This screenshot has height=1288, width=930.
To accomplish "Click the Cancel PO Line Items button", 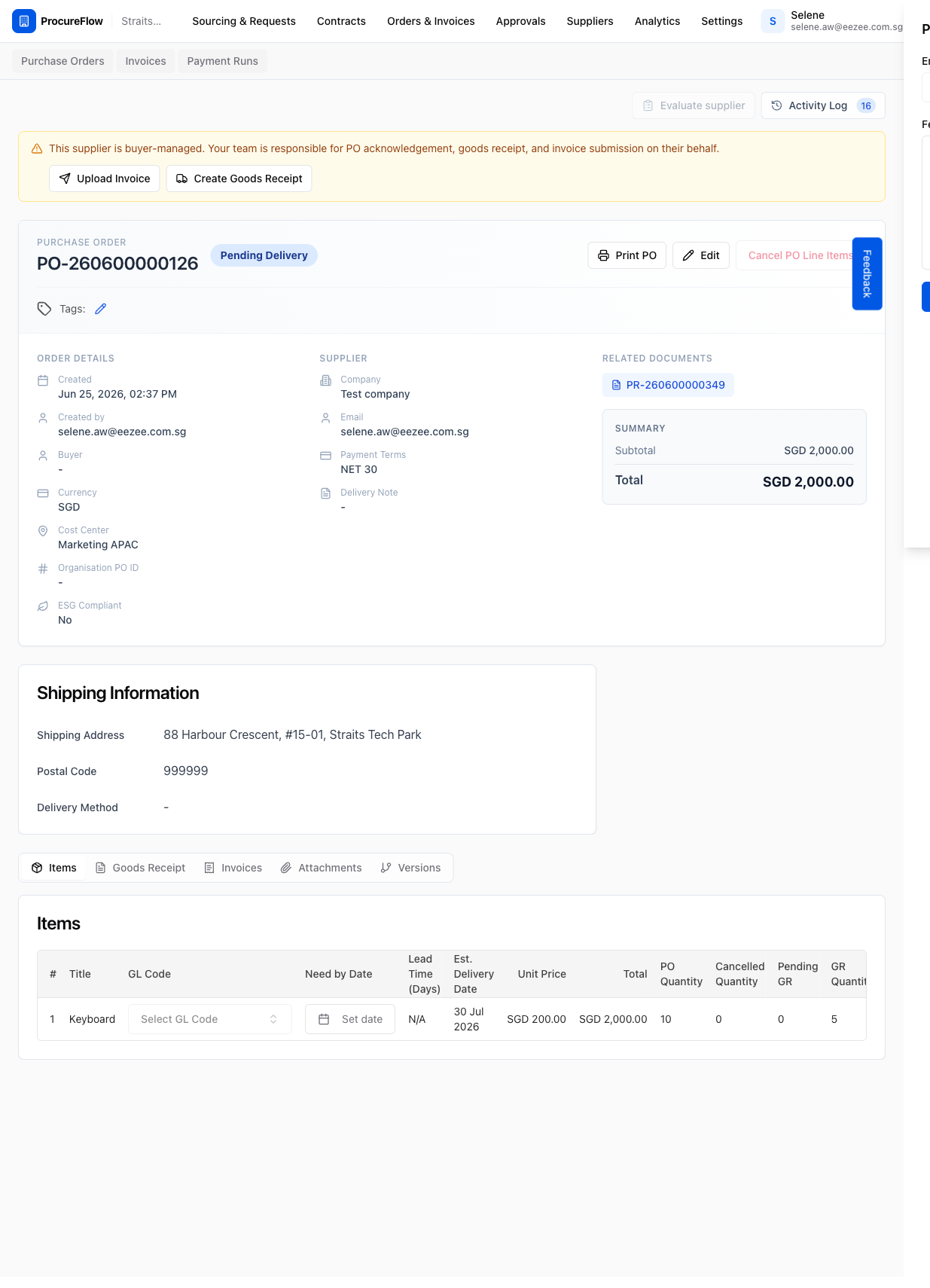I will [x=800, y=255].
